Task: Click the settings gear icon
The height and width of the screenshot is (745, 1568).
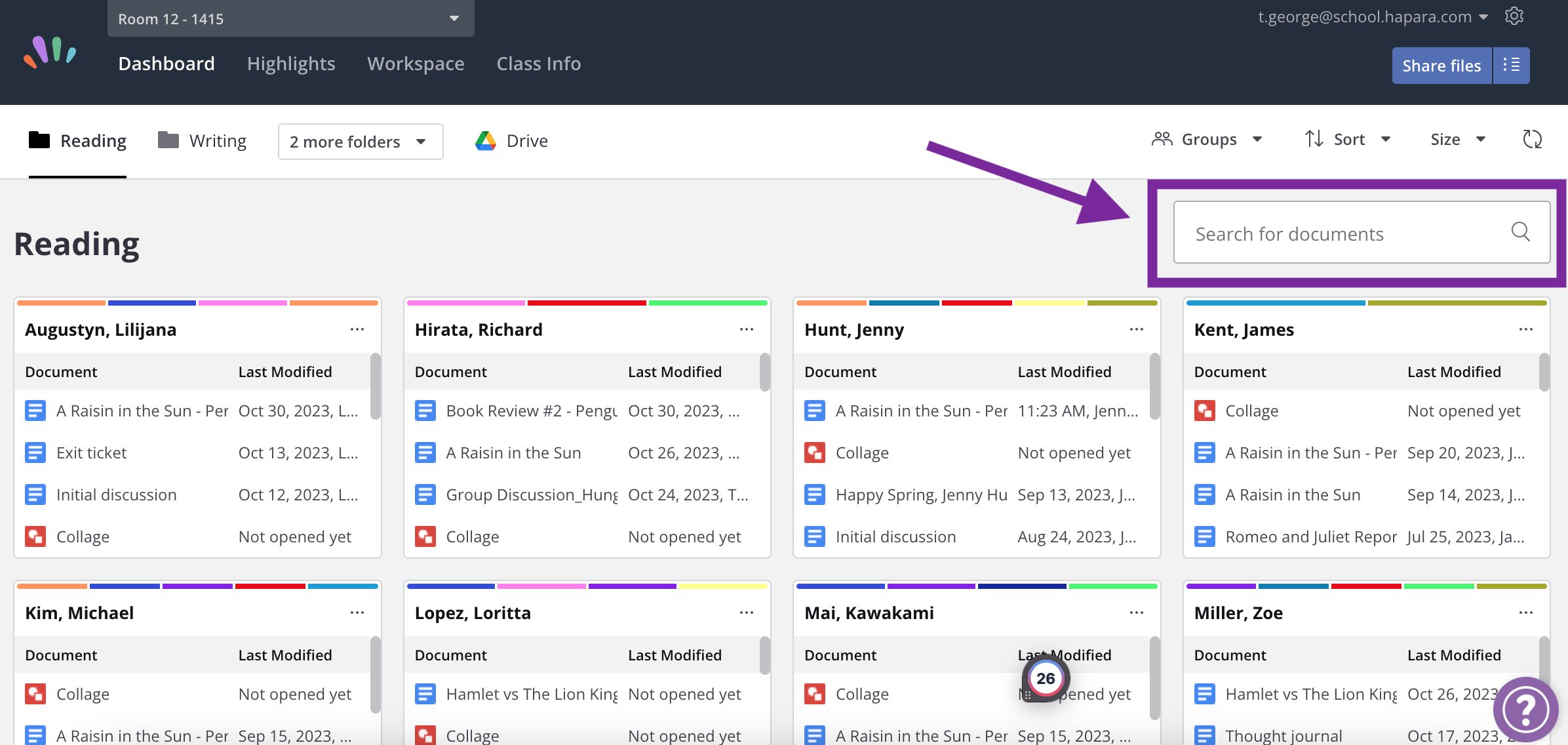Action: [x=1514, y=16]
